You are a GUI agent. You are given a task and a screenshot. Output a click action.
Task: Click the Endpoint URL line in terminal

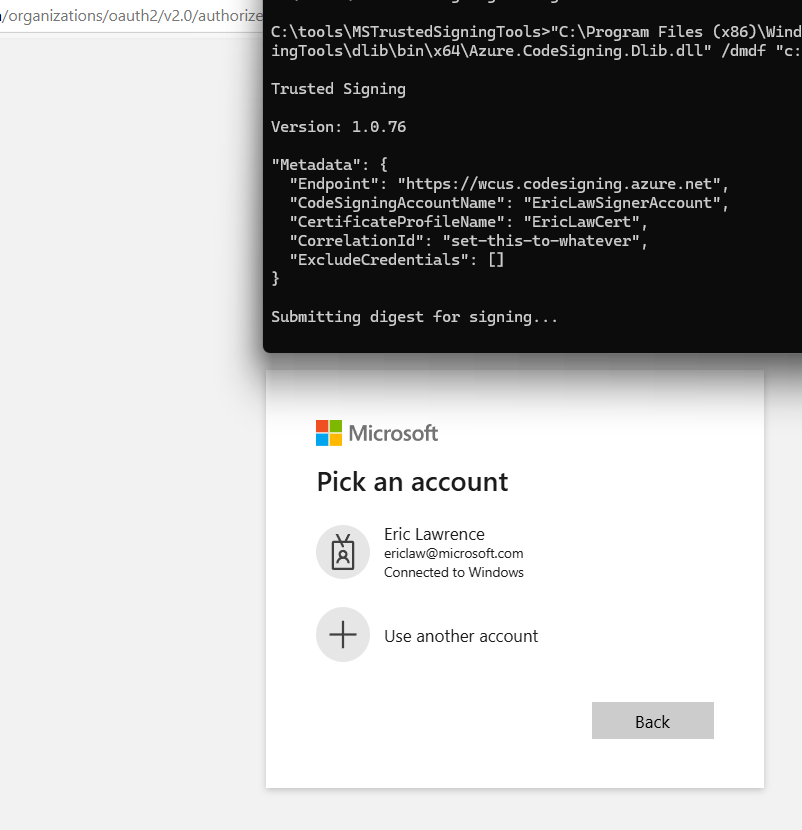click(509, 184)
